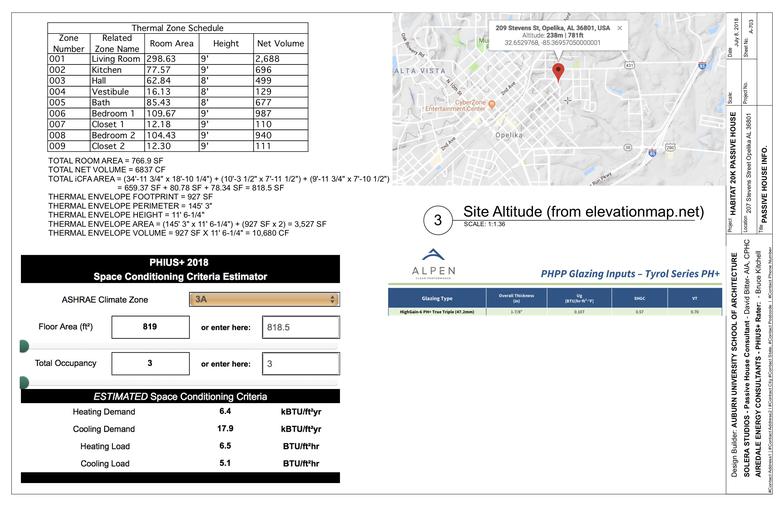Click the 'Site Altitude (from elevationmap.net)' title
This screenshot has height=507, width=784.
(584, 212)
